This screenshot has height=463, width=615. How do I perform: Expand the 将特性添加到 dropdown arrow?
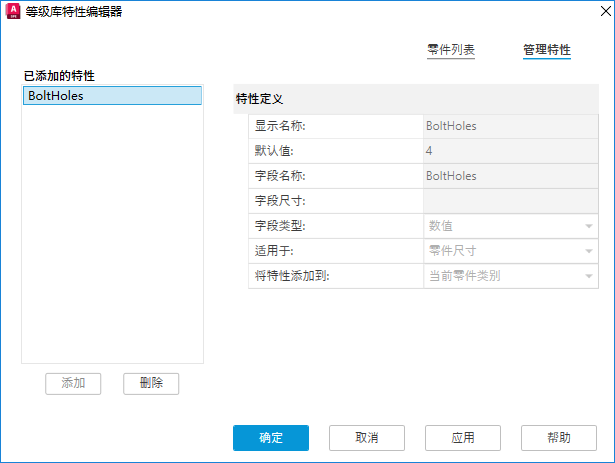(x=589, y=276)
